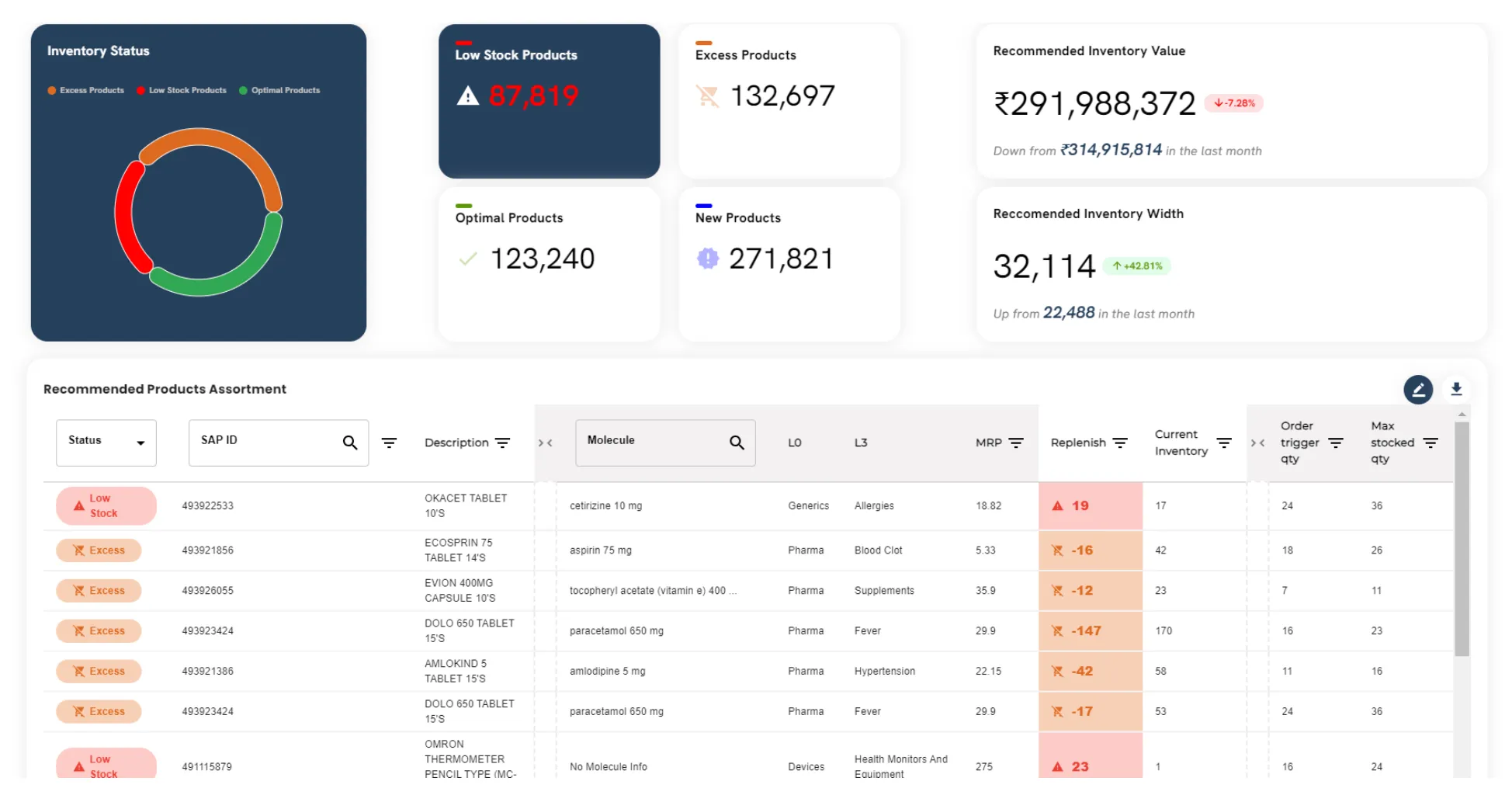
Task: Click the 22,488 last month width value
Action: (1069, 313)
